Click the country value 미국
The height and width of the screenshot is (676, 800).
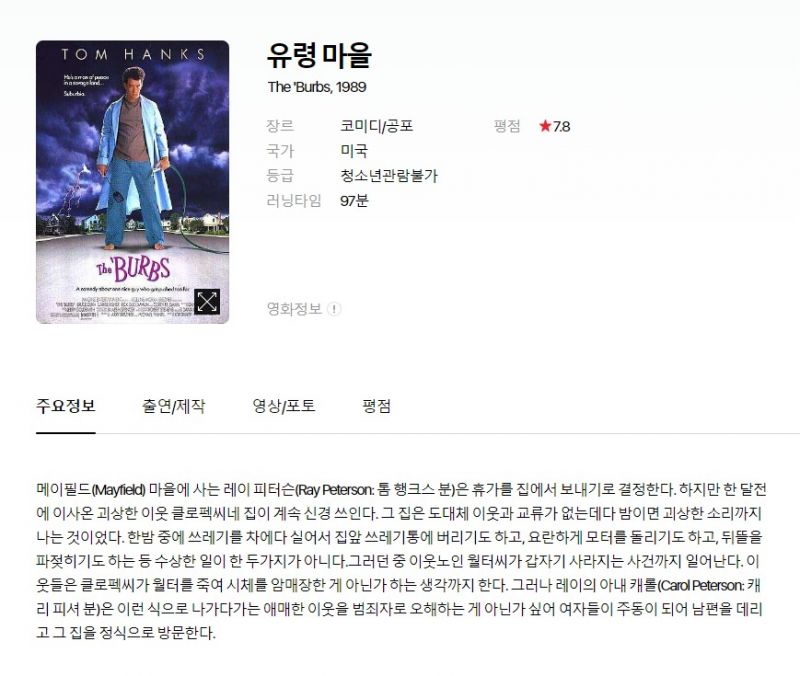click(x=354, y=151)
